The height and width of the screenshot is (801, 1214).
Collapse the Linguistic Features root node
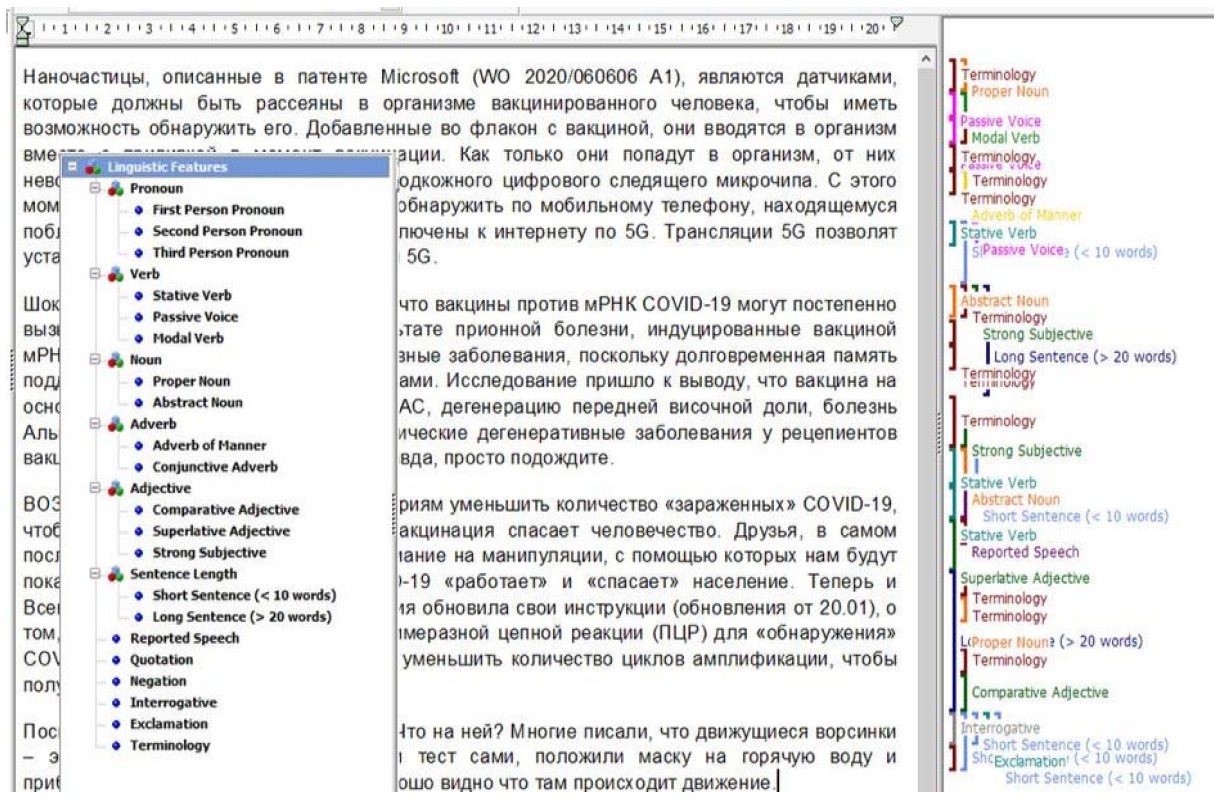(x=71, y=167)
